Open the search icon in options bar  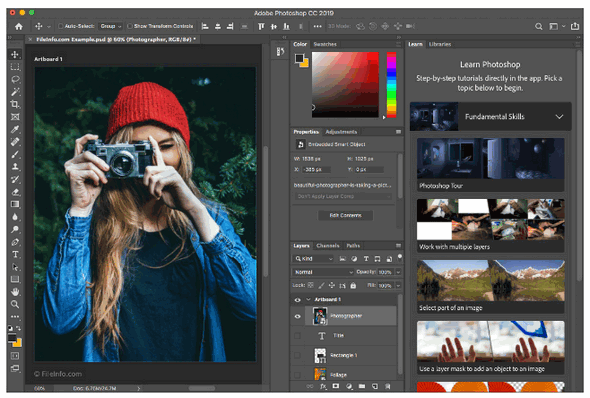539,26
